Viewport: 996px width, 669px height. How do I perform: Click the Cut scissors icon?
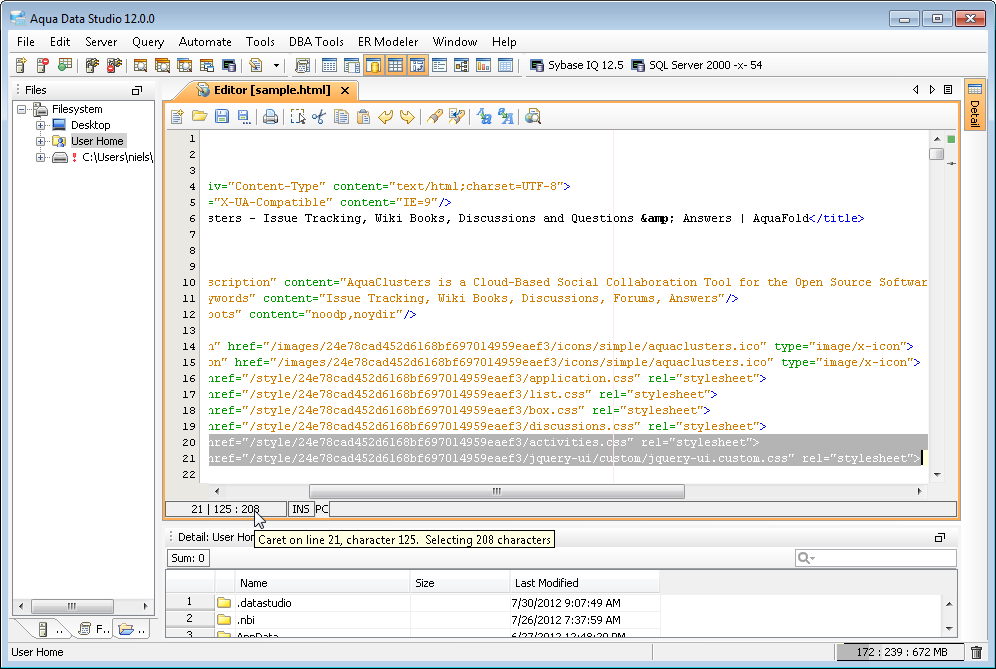point(319,117)
